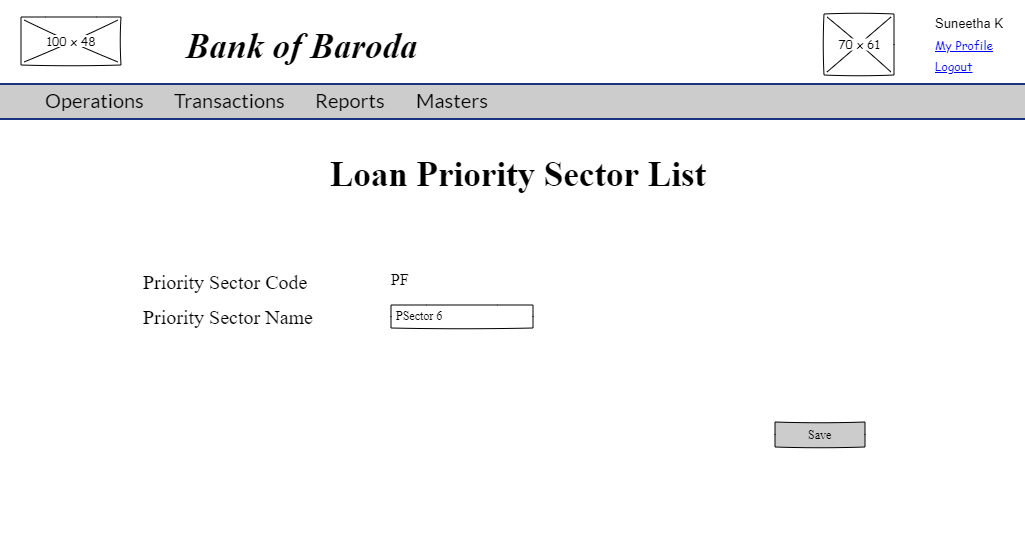The height and width of the screenshot is (545, 1025).
Task: Expand the Reports navigation entry
Action: [350, 101]
